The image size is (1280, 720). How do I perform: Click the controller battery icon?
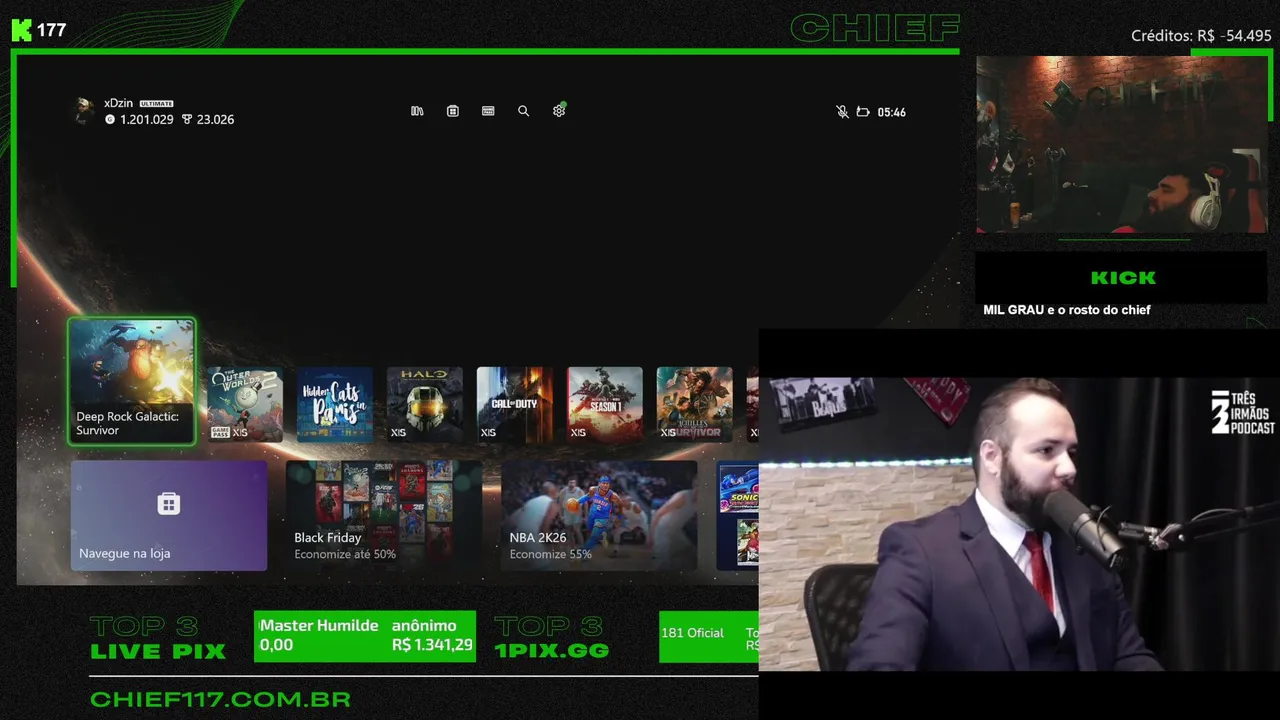pos(863,112)
